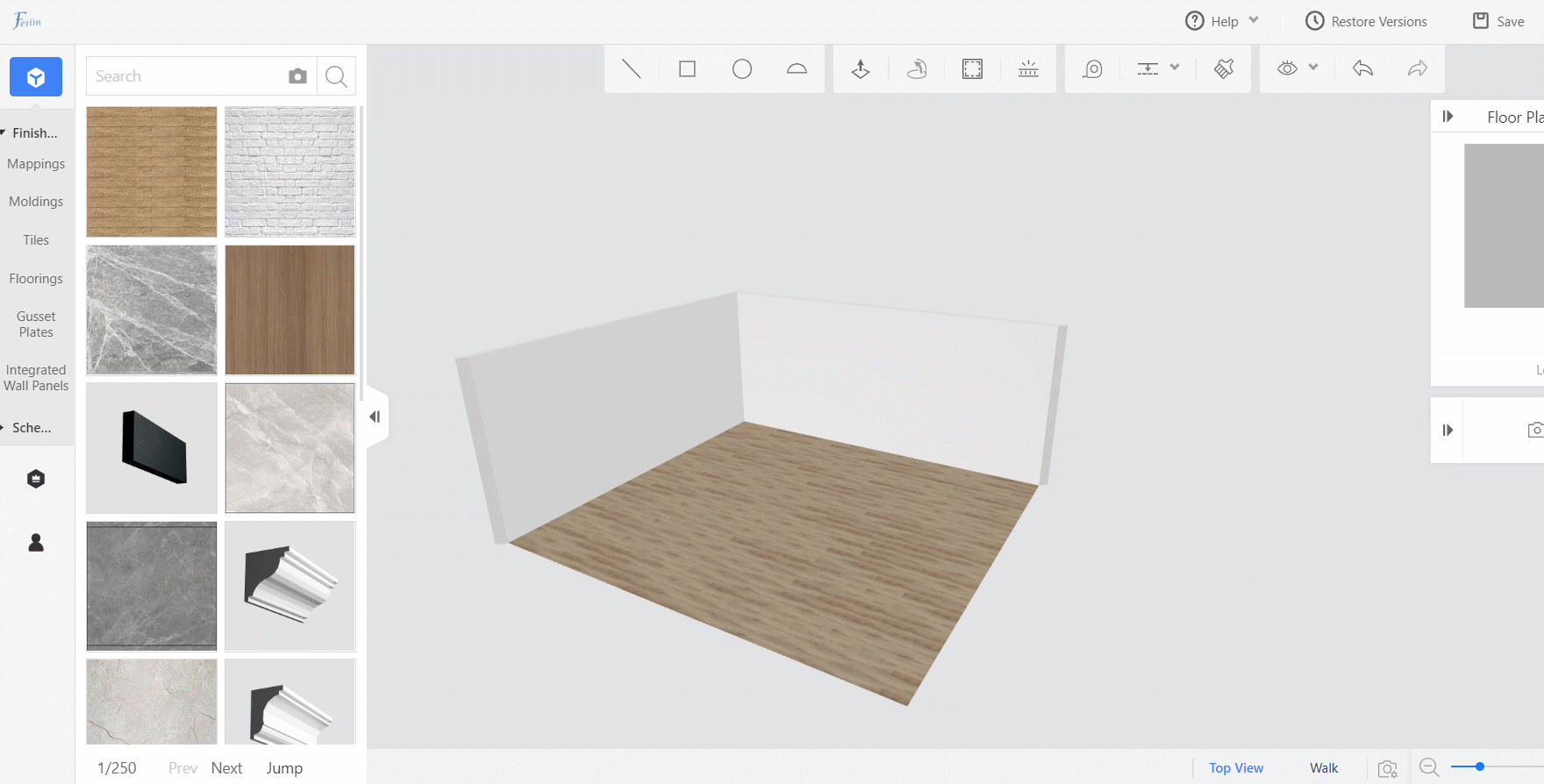Collapse the material library side panel
The image size is (1544, 784).
pos(375,417)
